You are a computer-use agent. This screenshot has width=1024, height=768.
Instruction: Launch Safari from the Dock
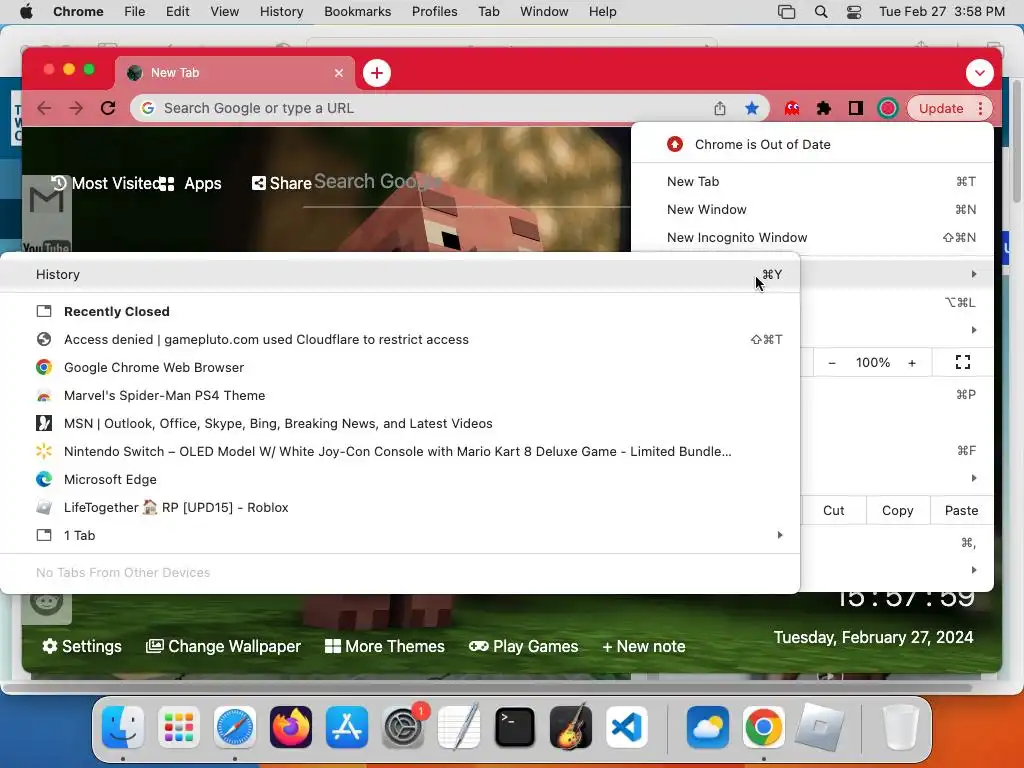(x=235, y=727)
